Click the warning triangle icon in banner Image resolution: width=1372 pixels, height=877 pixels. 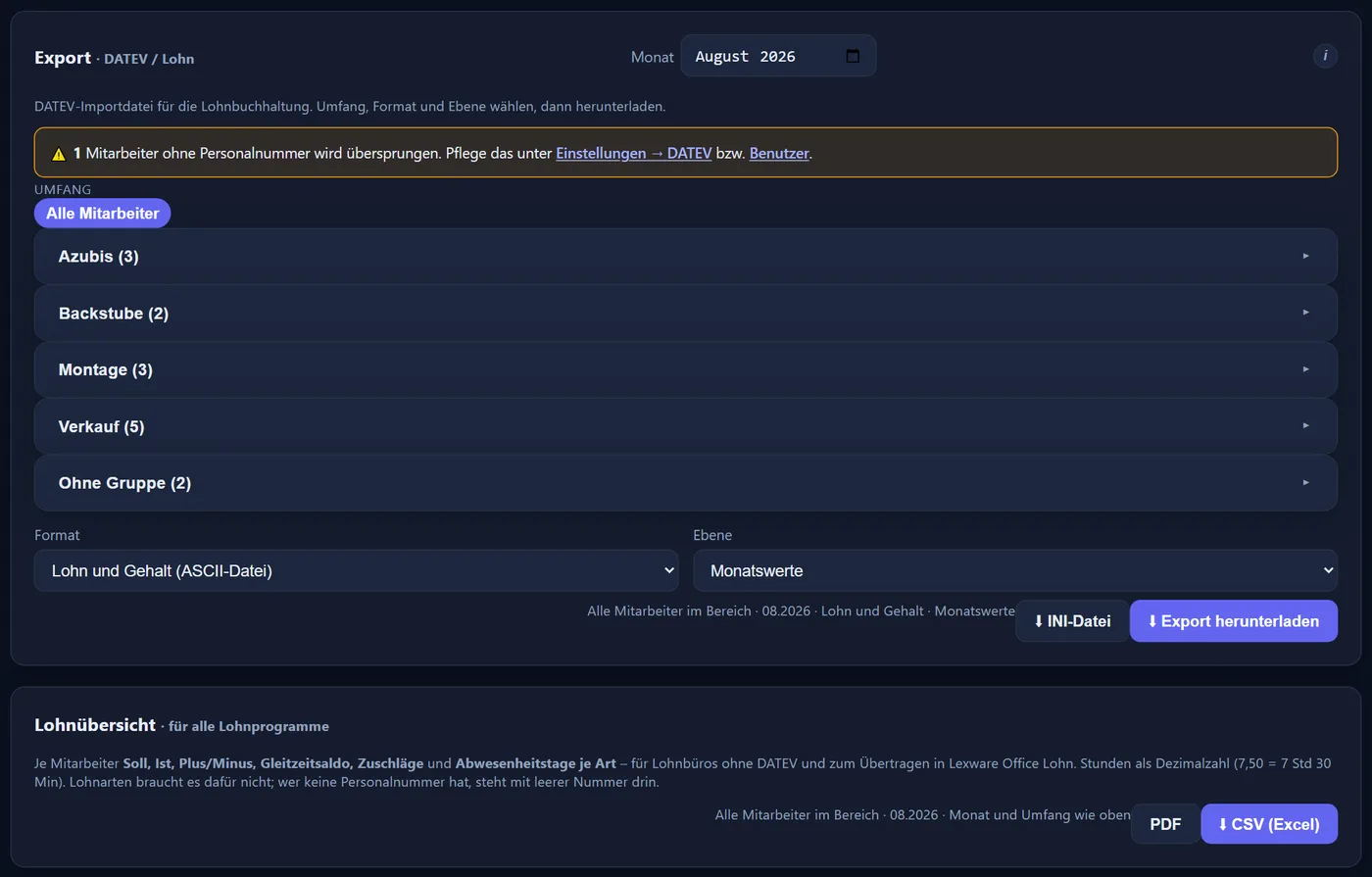[59, 154]
